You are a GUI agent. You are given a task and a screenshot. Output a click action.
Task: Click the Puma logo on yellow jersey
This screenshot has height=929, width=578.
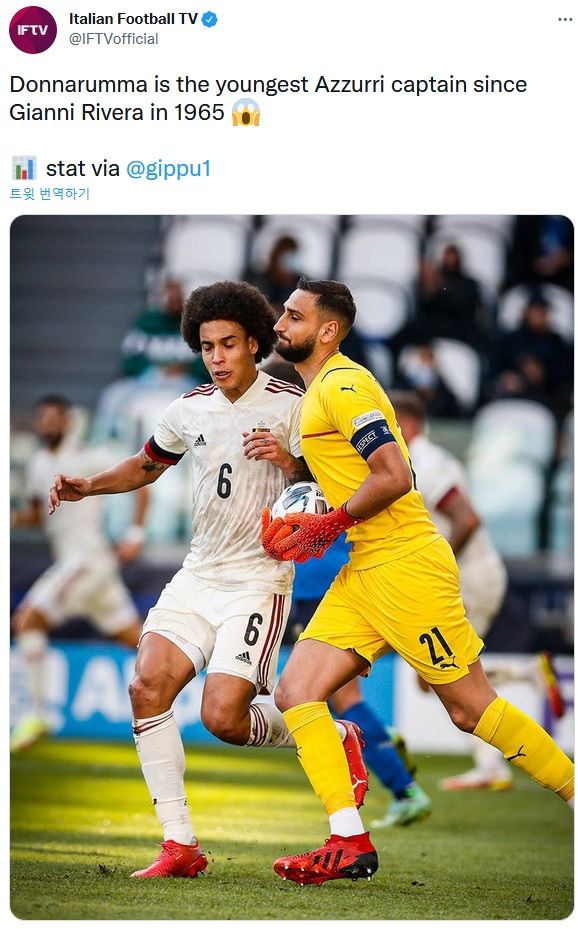(x=348, y=389)
